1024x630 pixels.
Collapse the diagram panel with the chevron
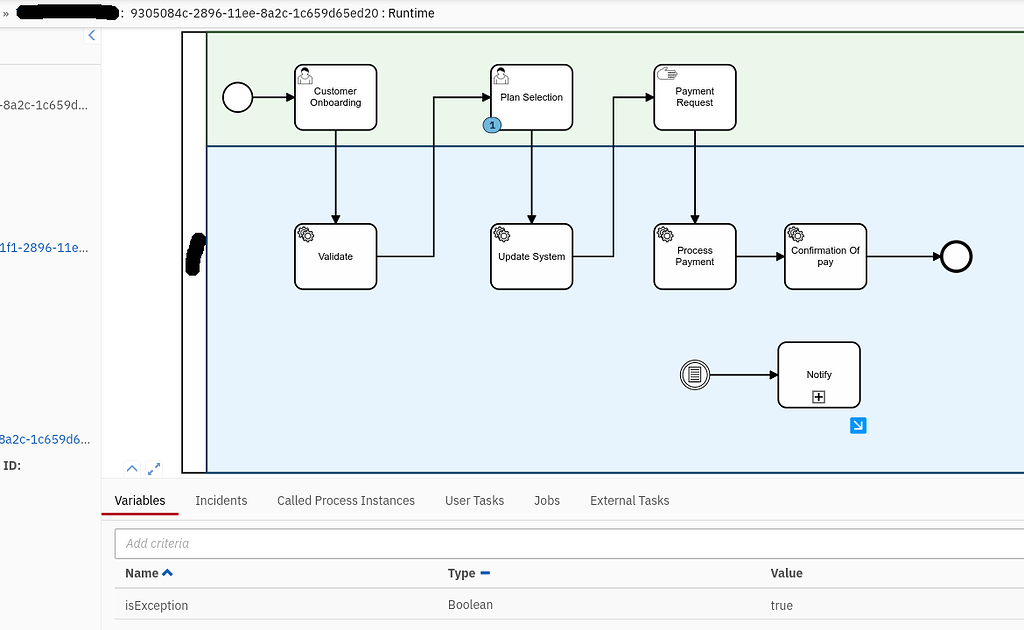click(x=131, y=468)
